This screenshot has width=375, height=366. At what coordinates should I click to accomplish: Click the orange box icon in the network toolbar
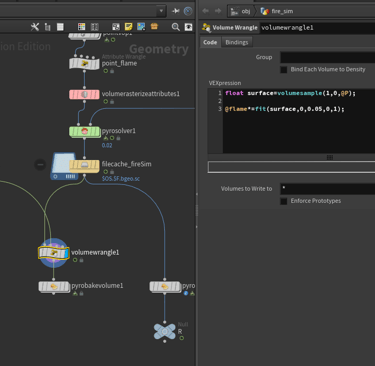click(x=154, y=26)
